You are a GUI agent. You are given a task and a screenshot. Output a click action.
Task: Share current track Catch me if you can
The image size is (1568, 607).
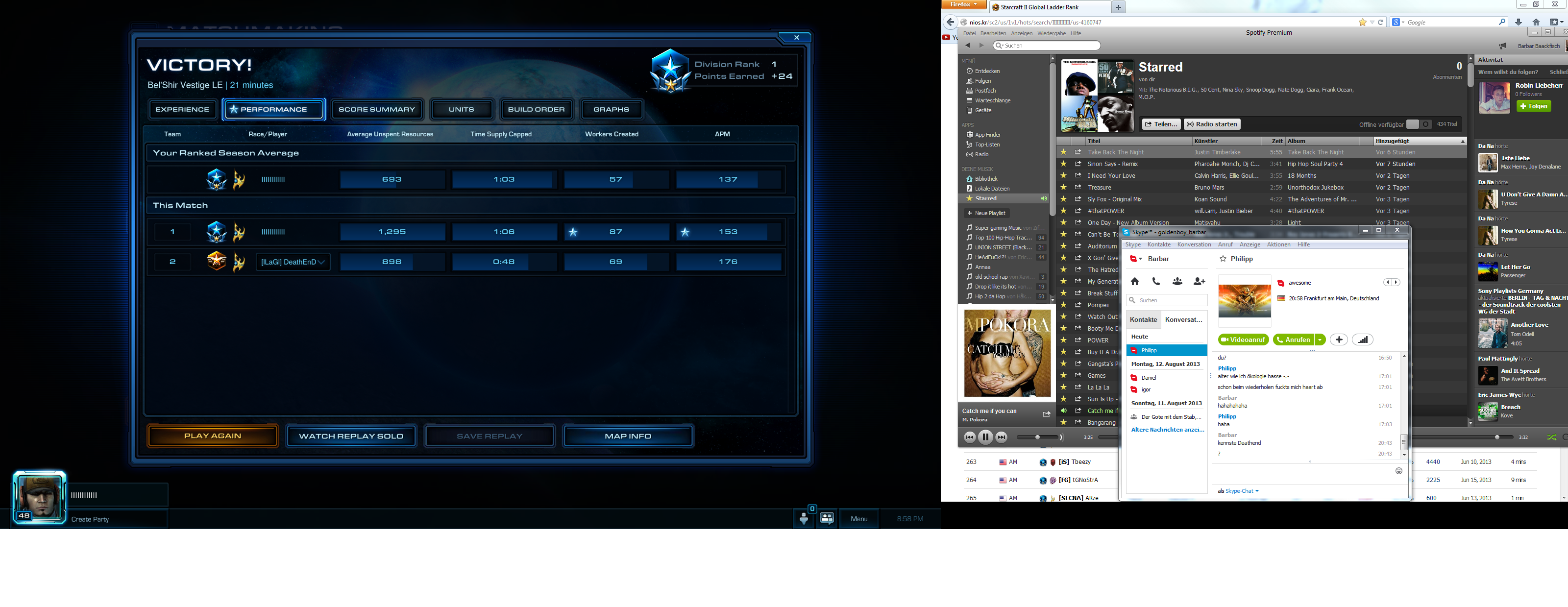1046,414
